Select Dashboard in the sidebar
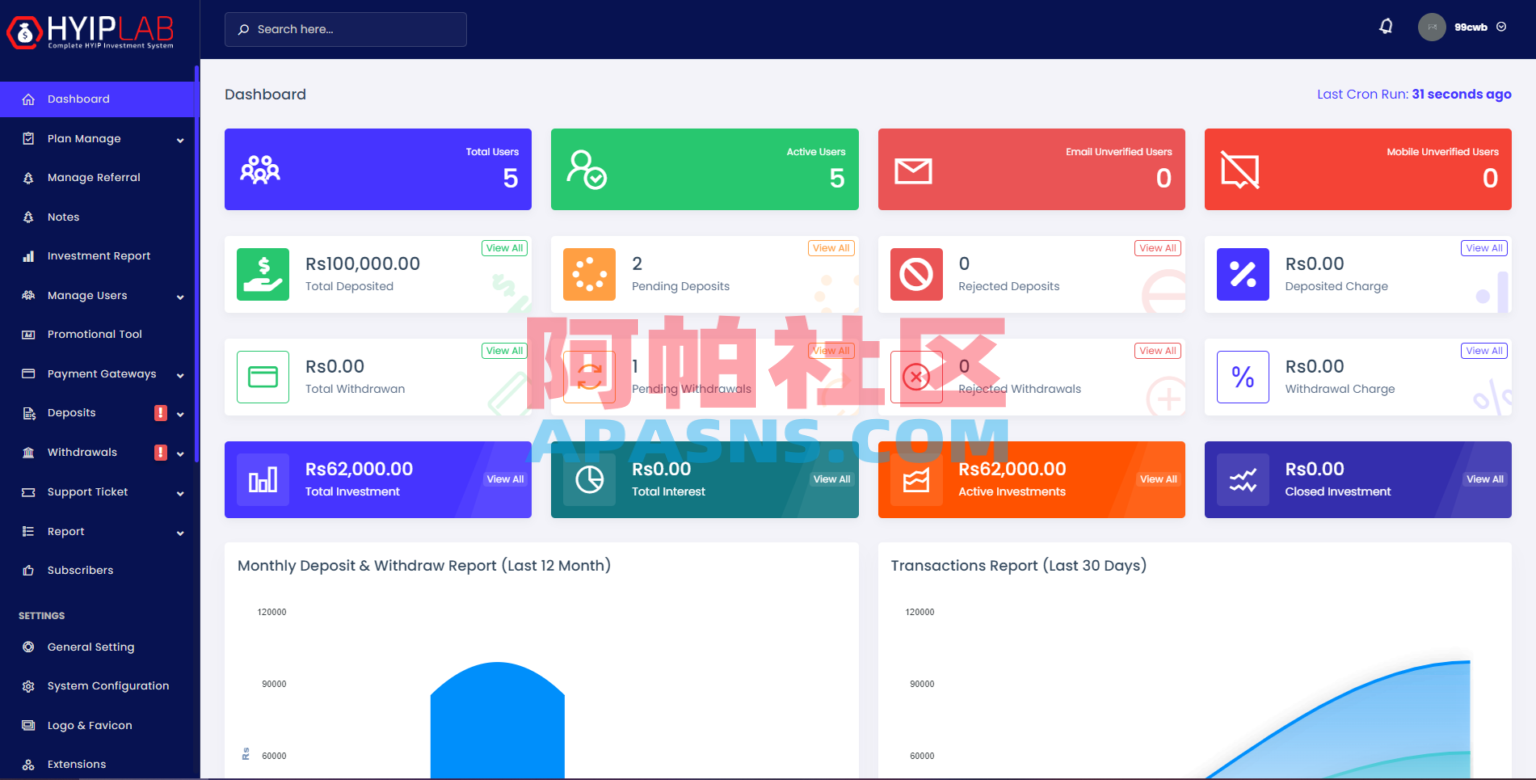1536x780 pixels. pyautogui.click(x=80, y=99)
